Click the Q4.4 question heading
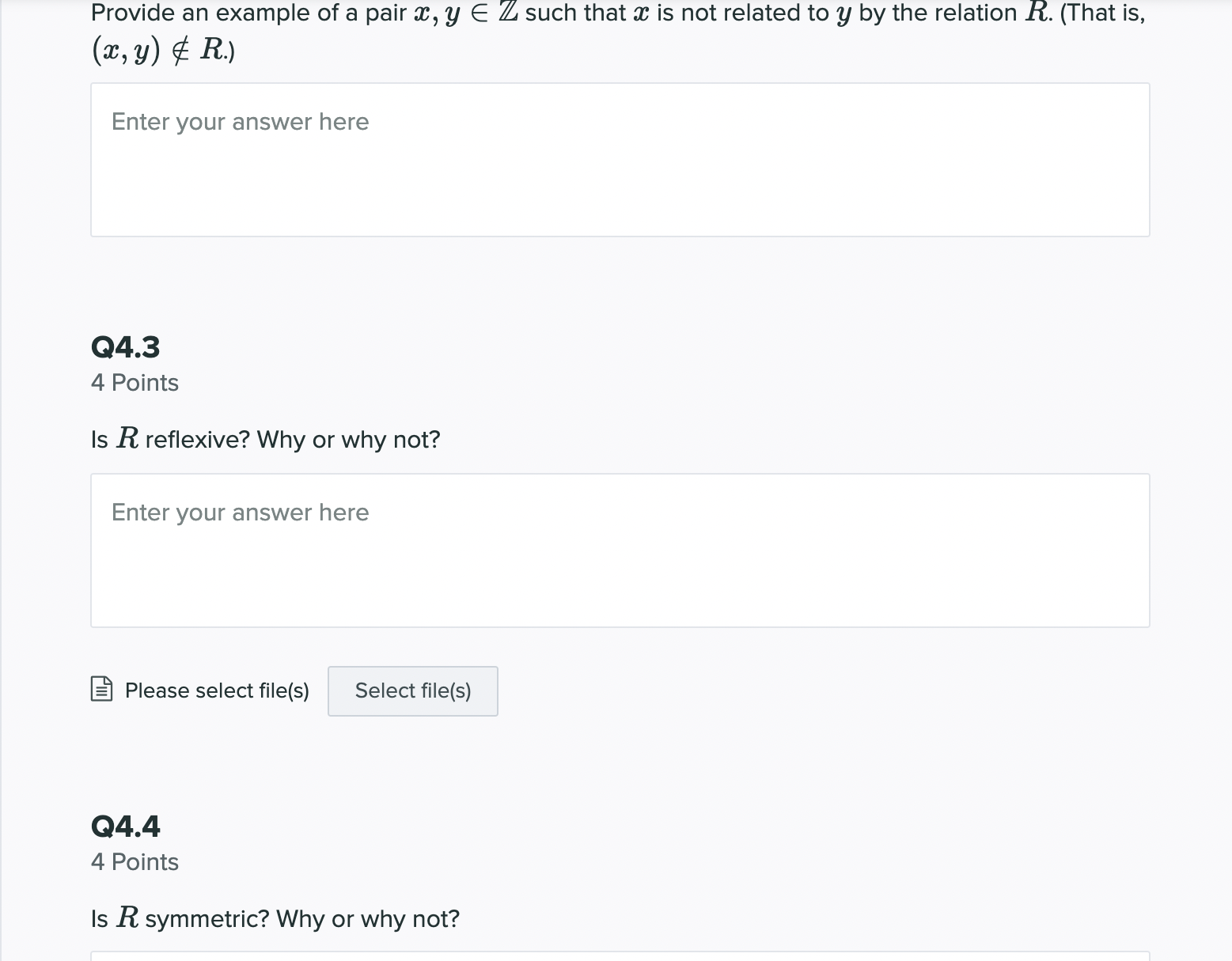Image resolution: width=1232 pixels, height=961 pixels. (x=125, y=826)
